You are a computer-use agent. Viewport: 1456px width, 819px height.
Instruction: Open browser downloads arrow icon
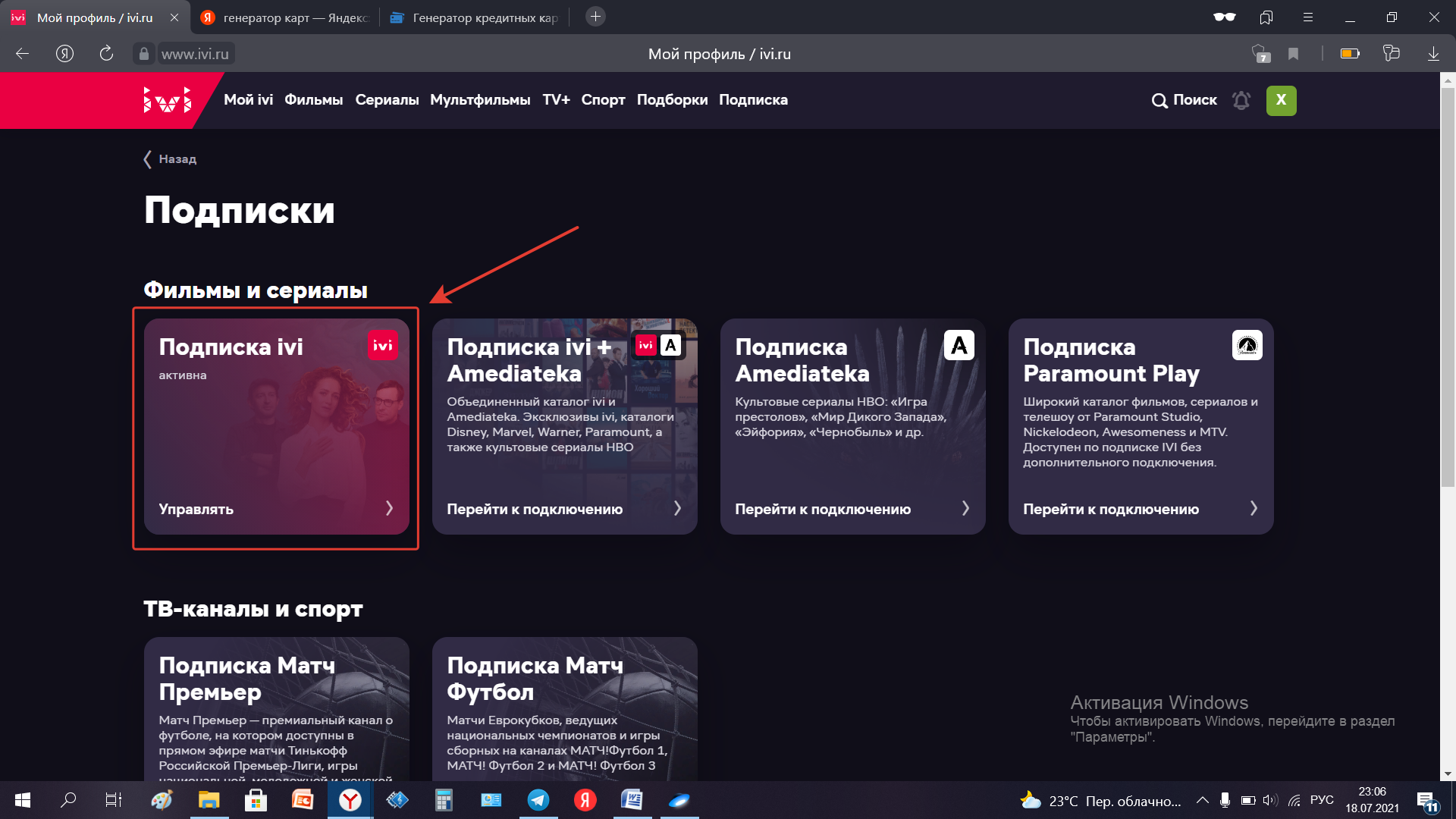pyautogui.click(x=1433, y=54)
